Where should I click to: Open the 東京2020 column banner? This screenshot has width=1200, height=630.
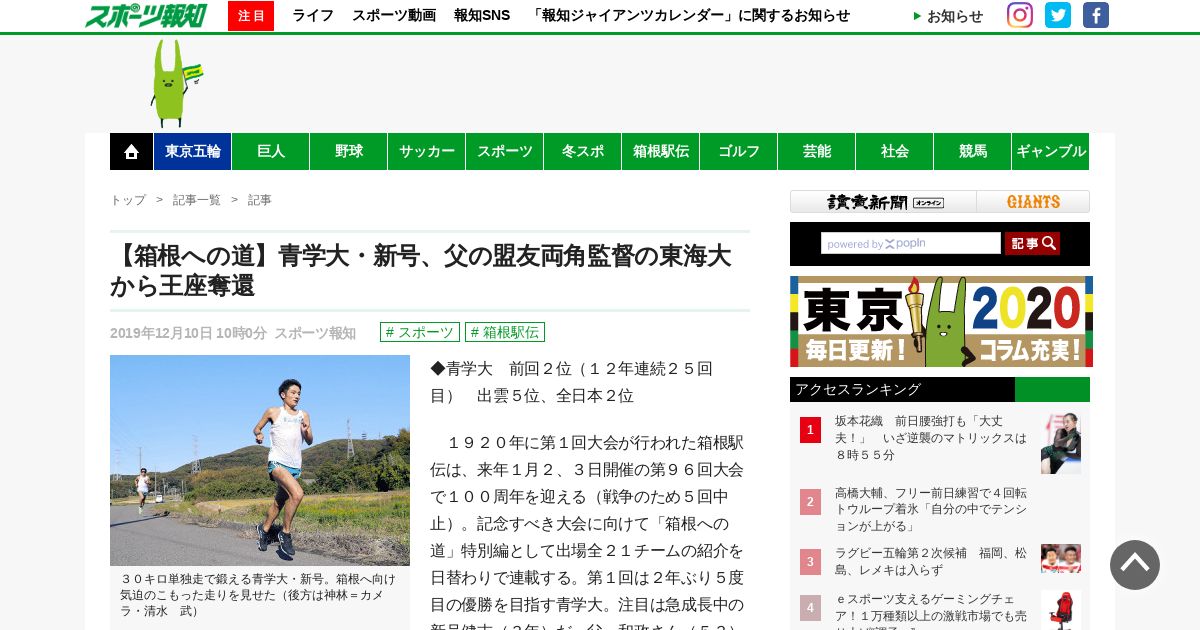[x=941, y=322]
